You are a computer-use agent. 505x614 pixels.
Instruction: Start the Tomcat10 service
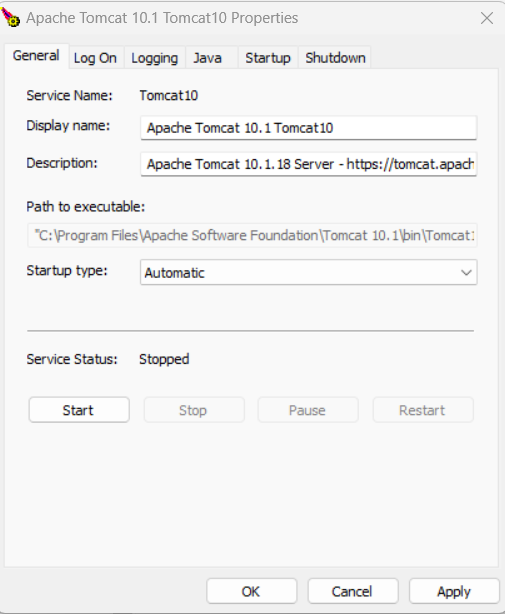pyautogui.click(x=79, y=410)
